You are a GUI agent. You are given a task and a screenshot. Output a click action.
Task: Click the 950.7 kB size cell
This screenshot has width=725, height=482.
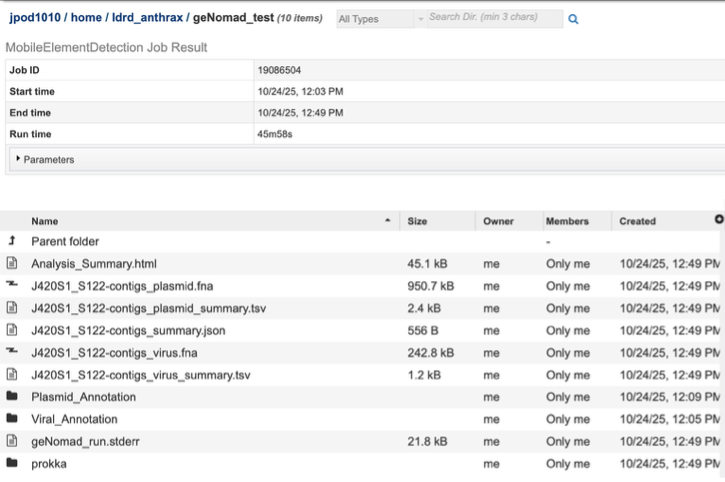pyautogui.click(x=430, y=286)
